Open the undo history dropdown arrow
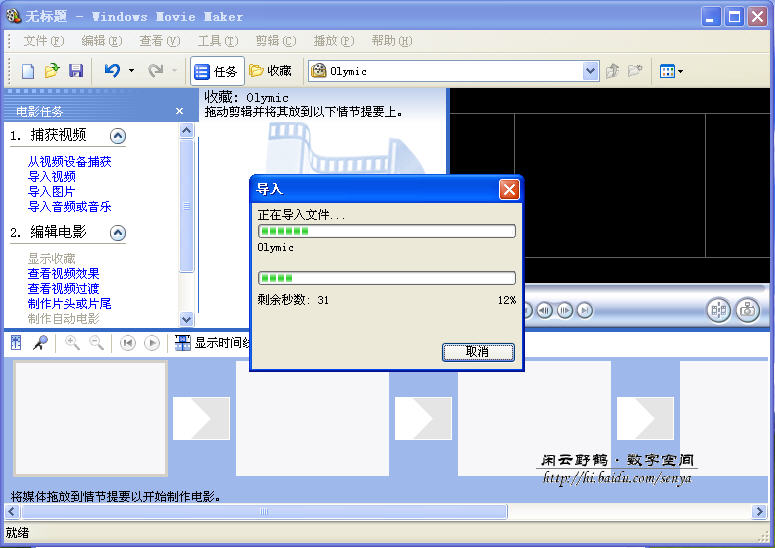775x548 pixels. coord(131,71)
